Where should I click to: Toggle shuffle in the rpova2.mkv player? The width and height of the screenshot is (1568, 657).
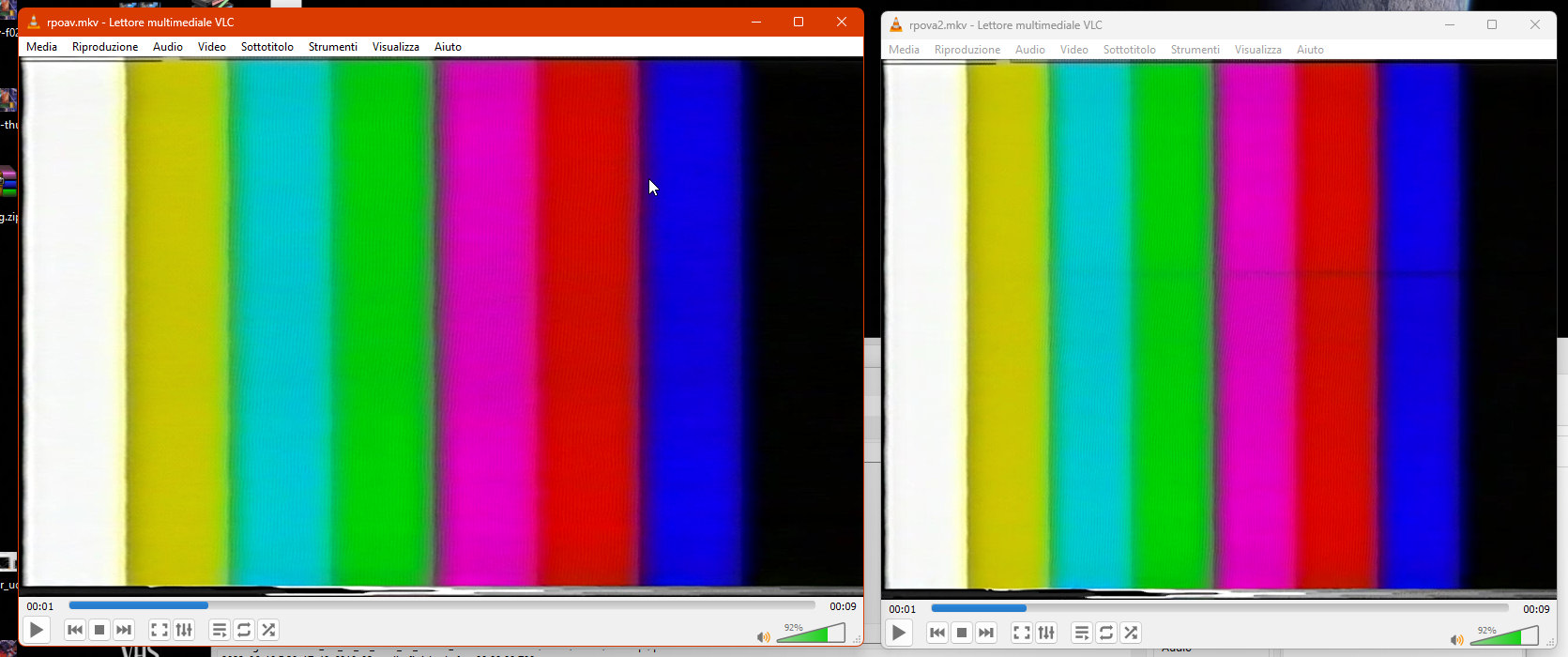pyautogui.click(x=1131, y=633)
